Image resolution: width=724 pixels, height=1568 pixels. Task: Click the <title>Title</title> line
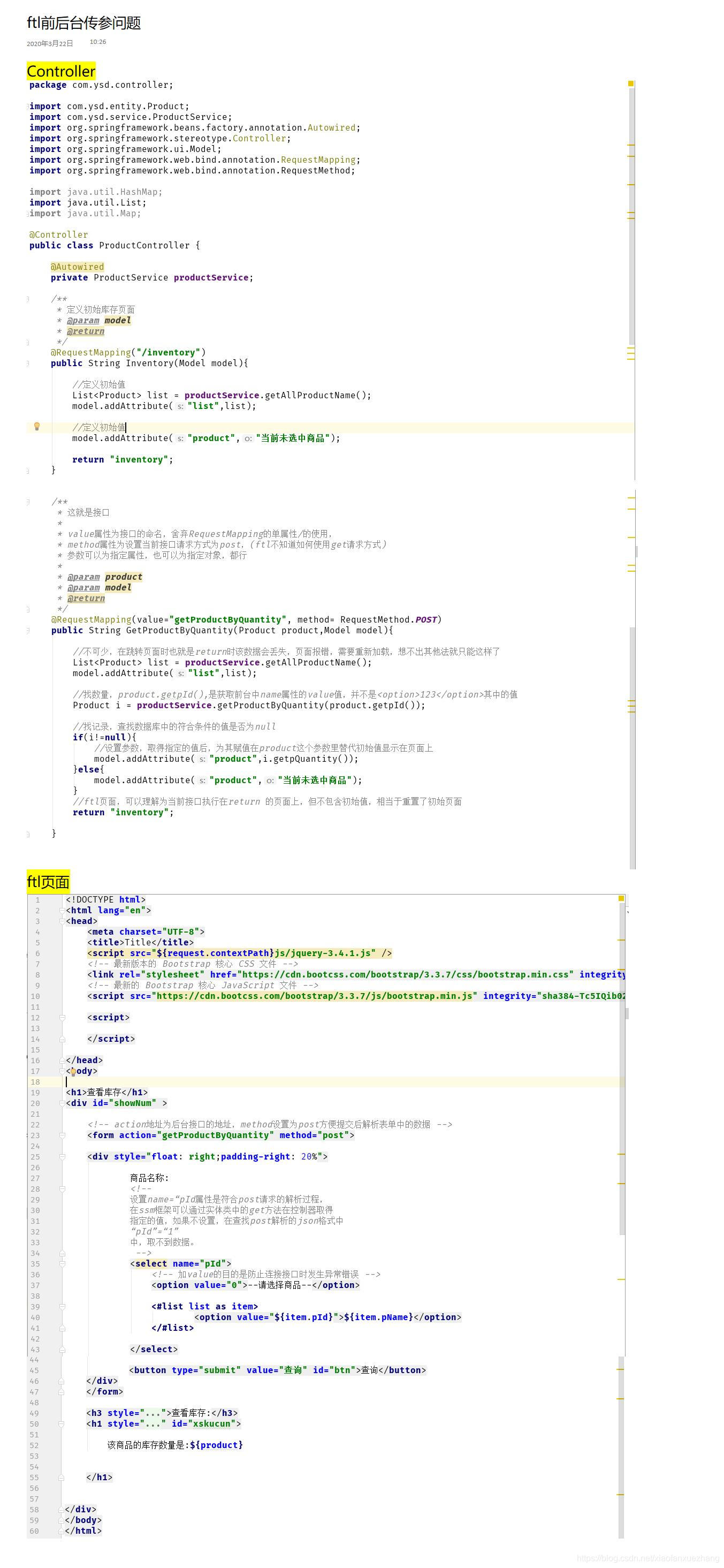[141, 943]
